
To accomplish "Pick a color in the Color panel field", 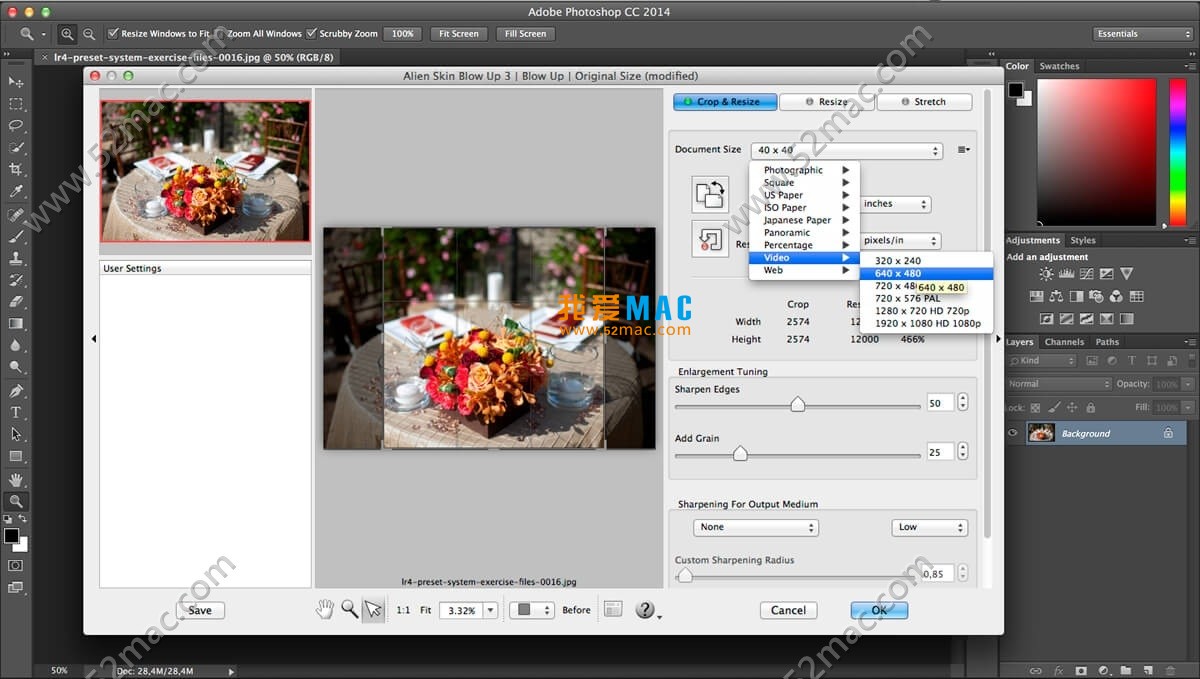I will click(1096, 152).
